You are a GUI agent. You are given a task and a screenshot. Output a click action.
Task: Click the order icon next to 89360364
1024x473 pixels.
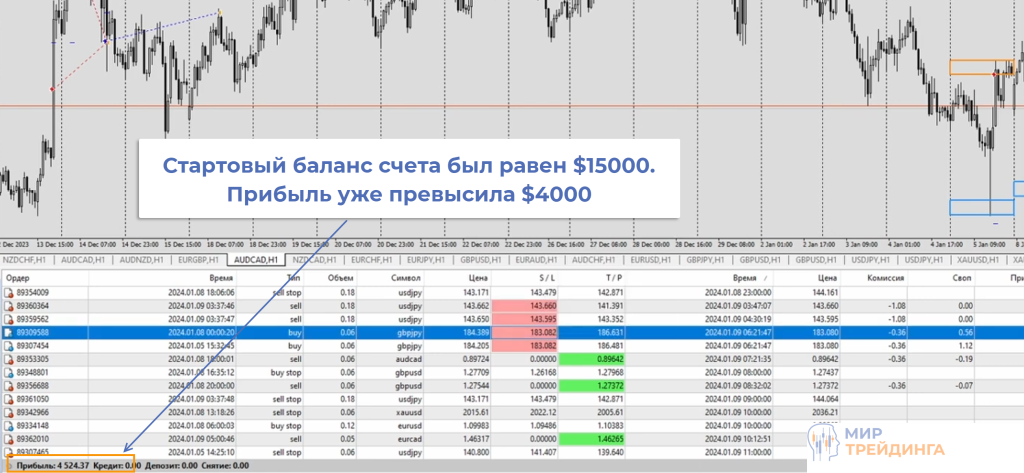(x=9, y=306)
